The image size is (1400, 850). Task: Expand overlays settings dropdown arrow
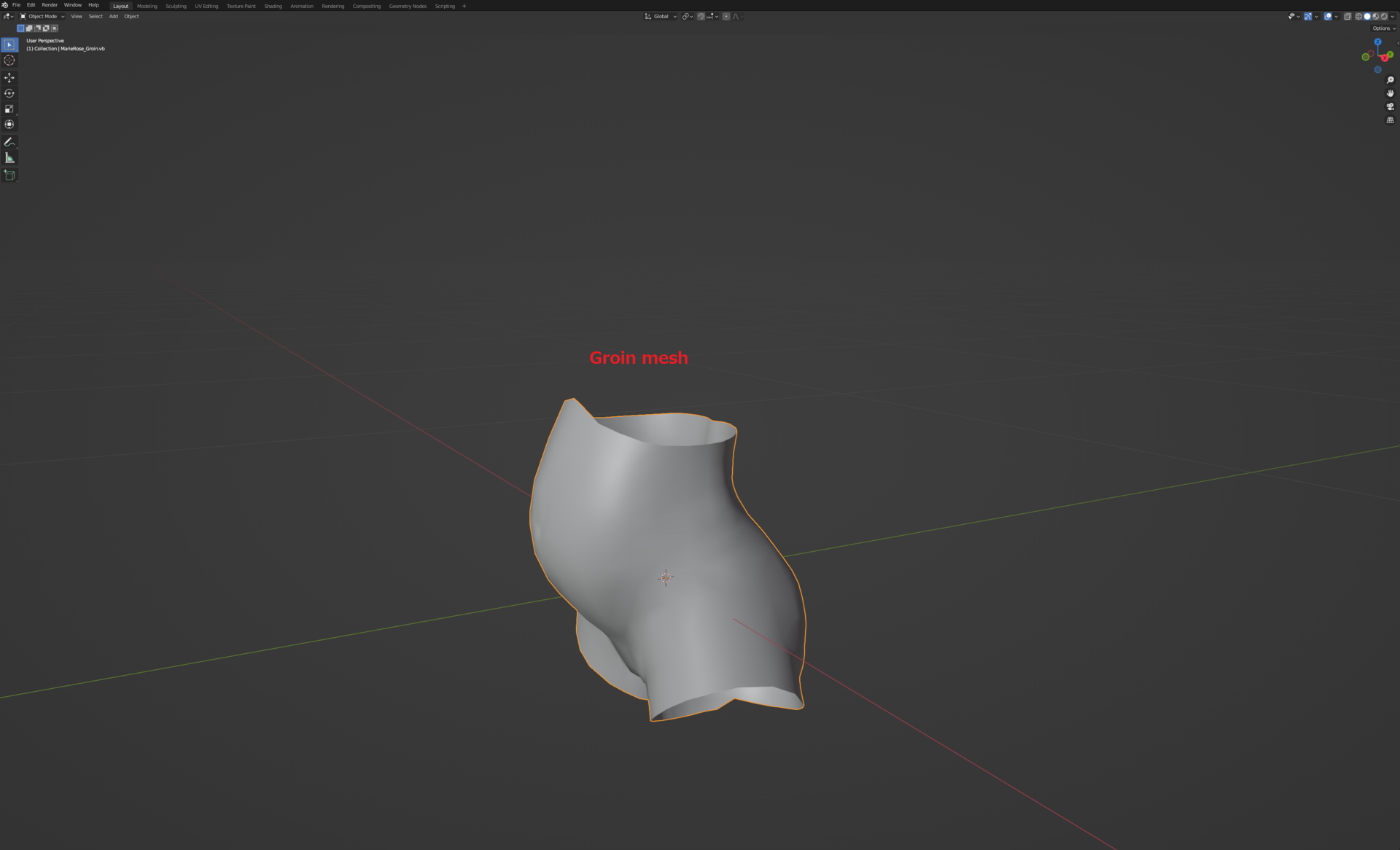pos(1336,16)
